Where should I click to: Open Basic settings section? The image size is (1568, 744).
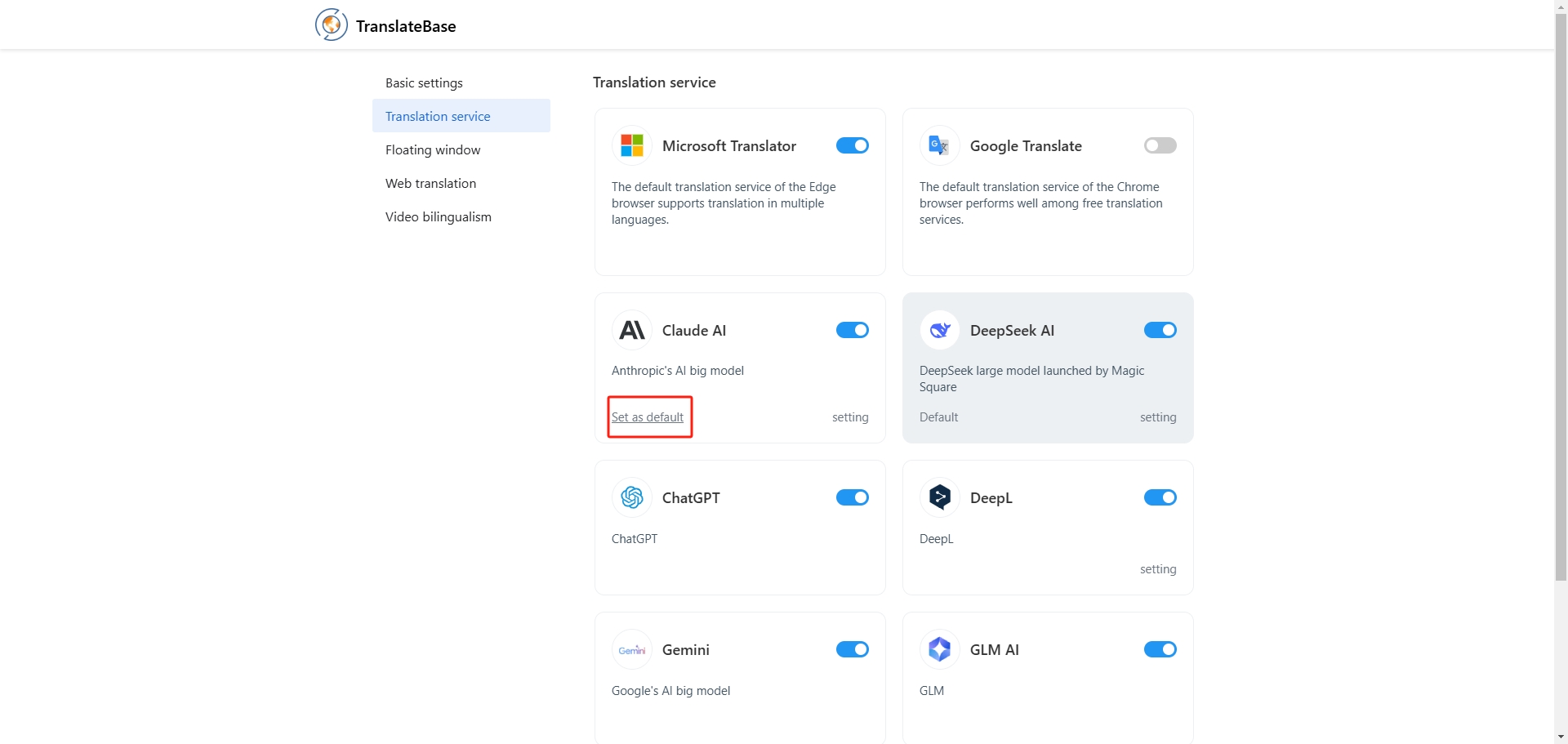pyautogui.click(x=461, y=82)
